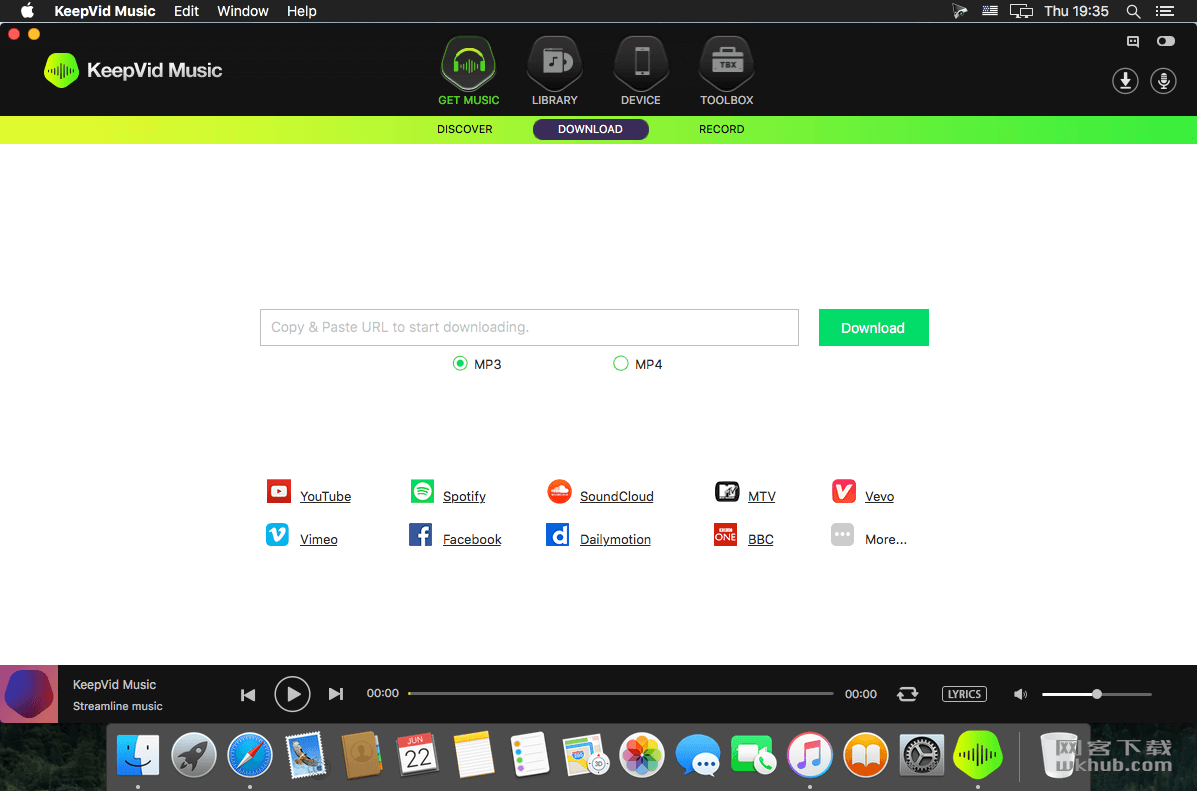Open Launchpad from the Dock

click(x=194, y=755)
